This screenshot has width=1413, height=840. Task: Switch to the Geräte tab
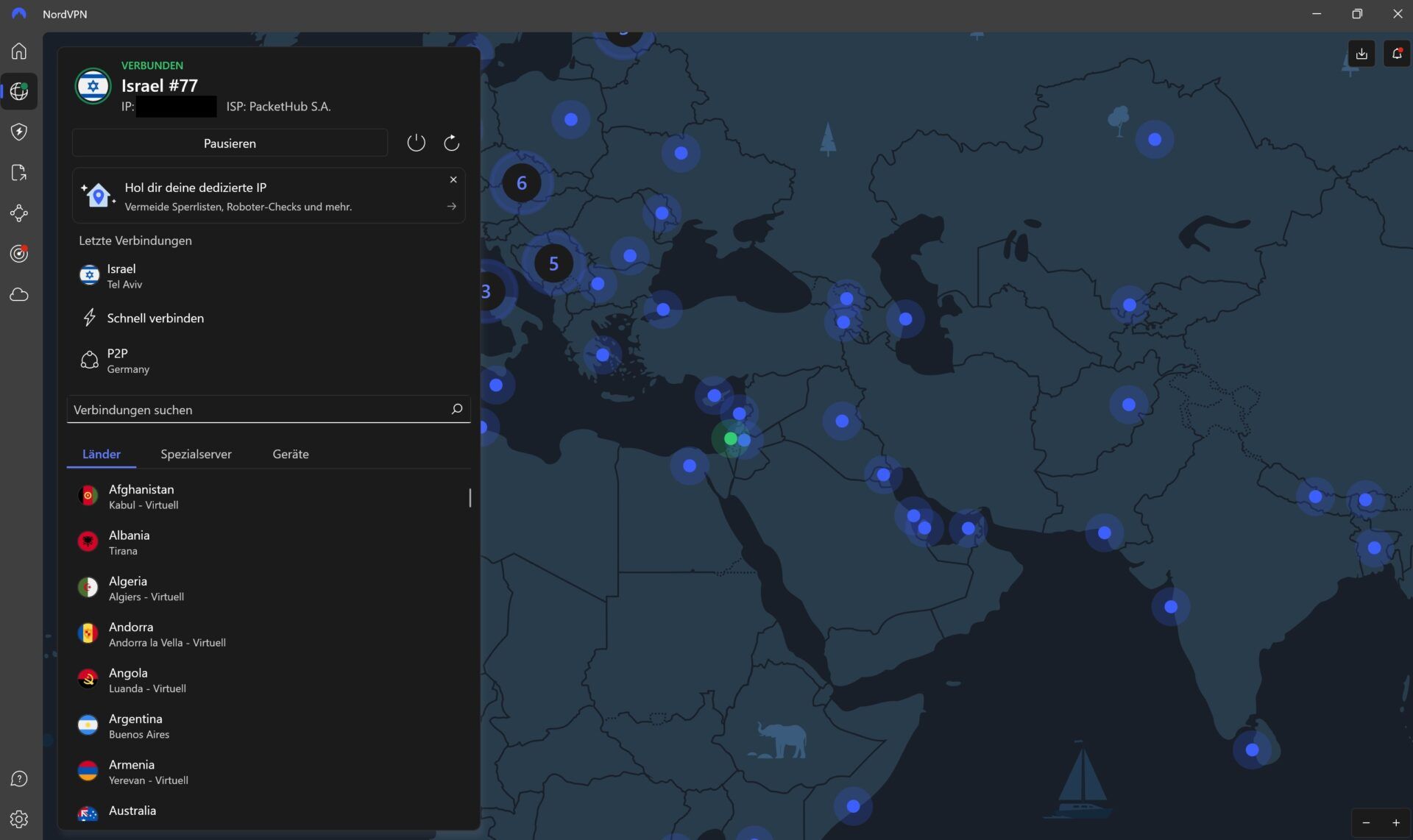pyautogui.click(x=291, y=454)
